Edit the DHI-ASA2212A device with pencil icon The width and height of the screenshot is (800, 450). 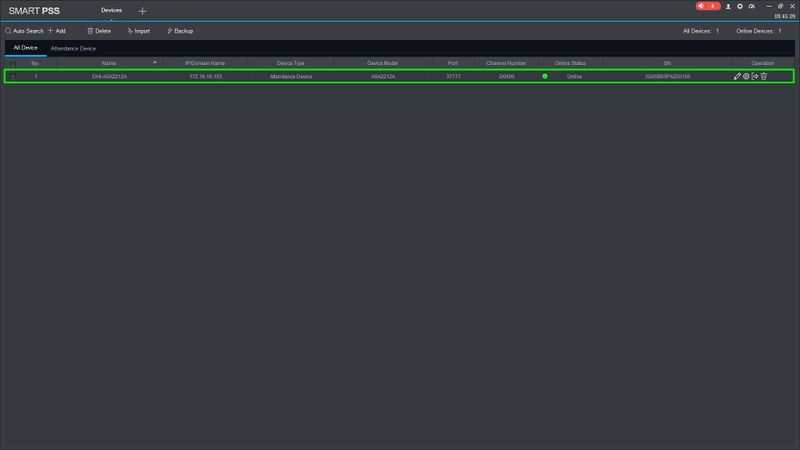[737, 76]
